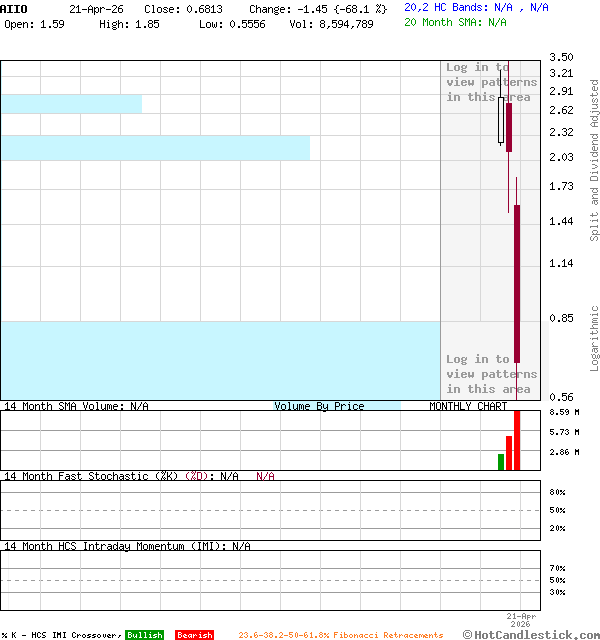Click the red Bearish legend badge

tap(194, 635)
